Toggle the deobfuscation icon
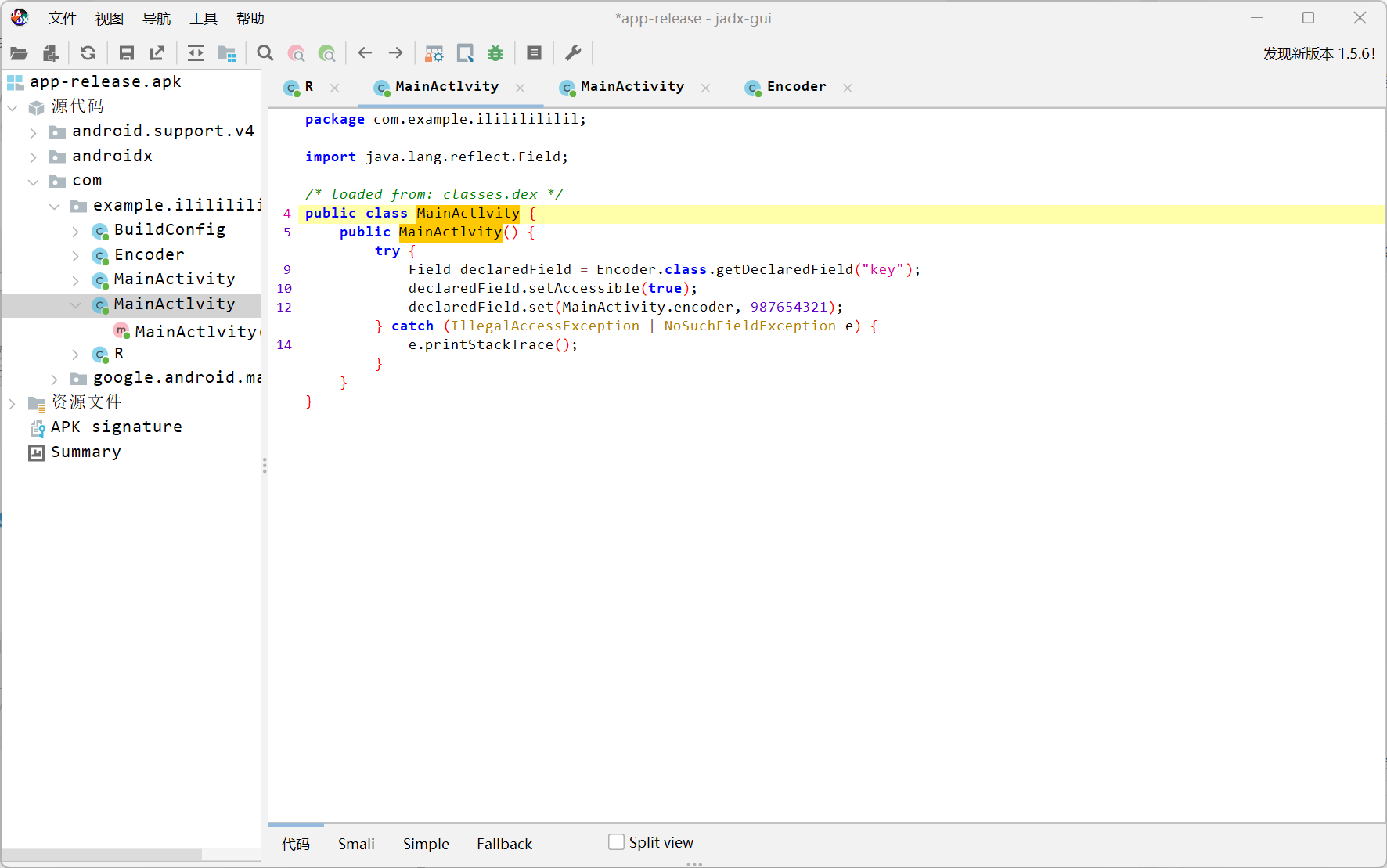The height and width of the screenshot is (868, 1387). coord(434,53)
